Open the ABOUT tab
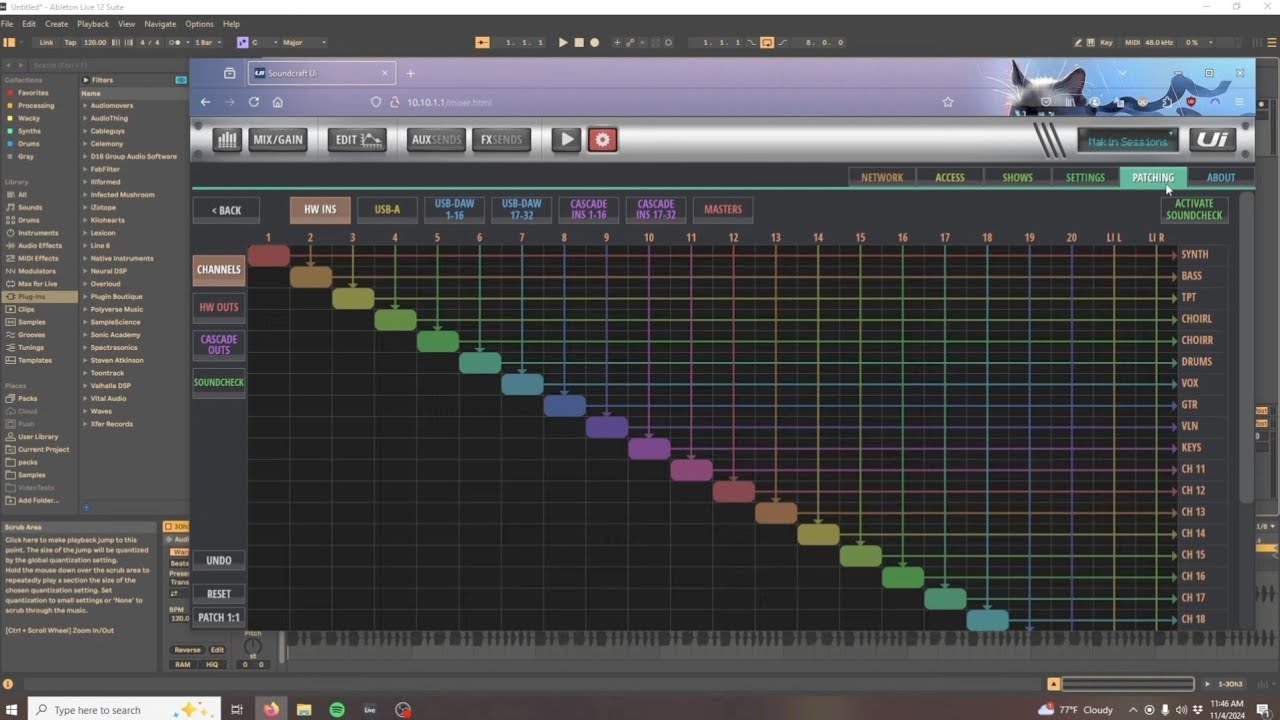This screenshot has height=720, width=1280. [1221, 177]
